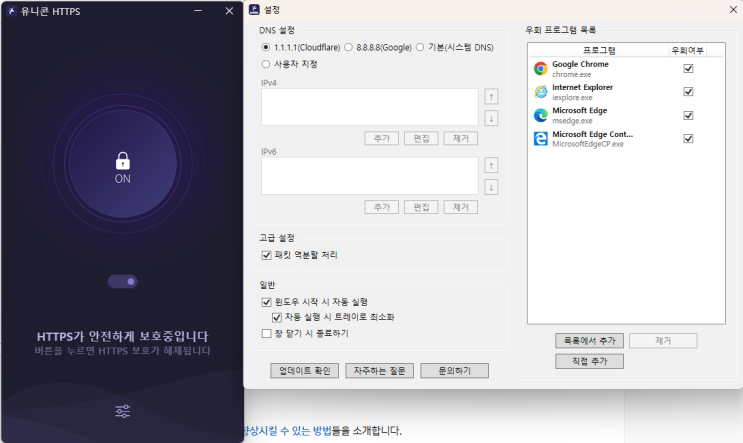Click 편집 button under IPv6
This screenshot has height=443, width=743.
pyautogui.click(x=421, y=207)
